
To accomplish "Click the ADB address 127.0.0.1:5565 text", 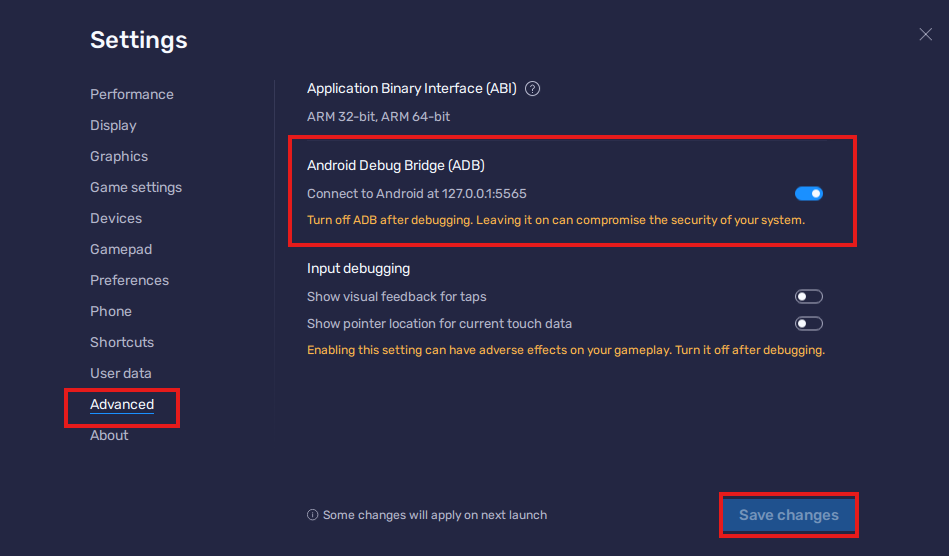I will coord(484,193).
